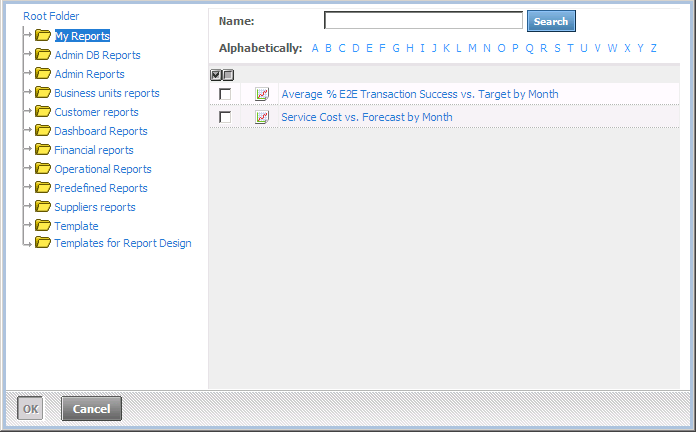This screenshot has height=432, width=696.
Task: Open the Templates for Report Design folder
Action: (x=123, y=243)
